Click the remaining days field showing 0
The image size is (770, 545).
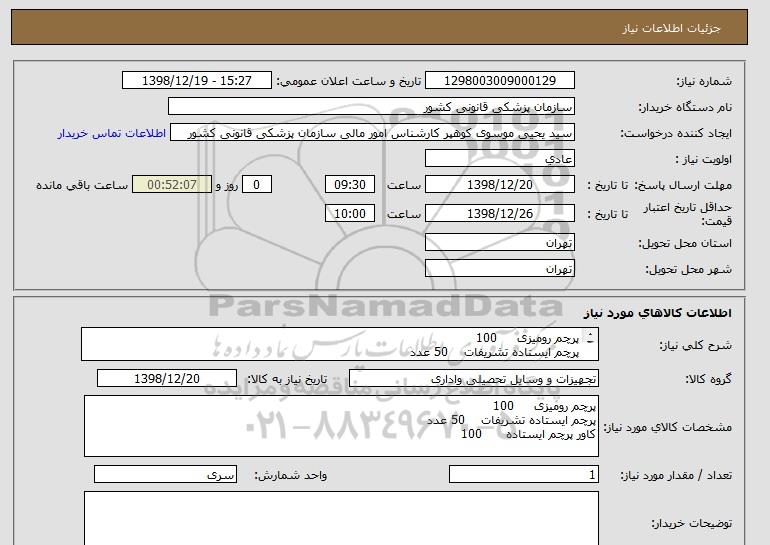pyautogui.click(x=256, y=185)
